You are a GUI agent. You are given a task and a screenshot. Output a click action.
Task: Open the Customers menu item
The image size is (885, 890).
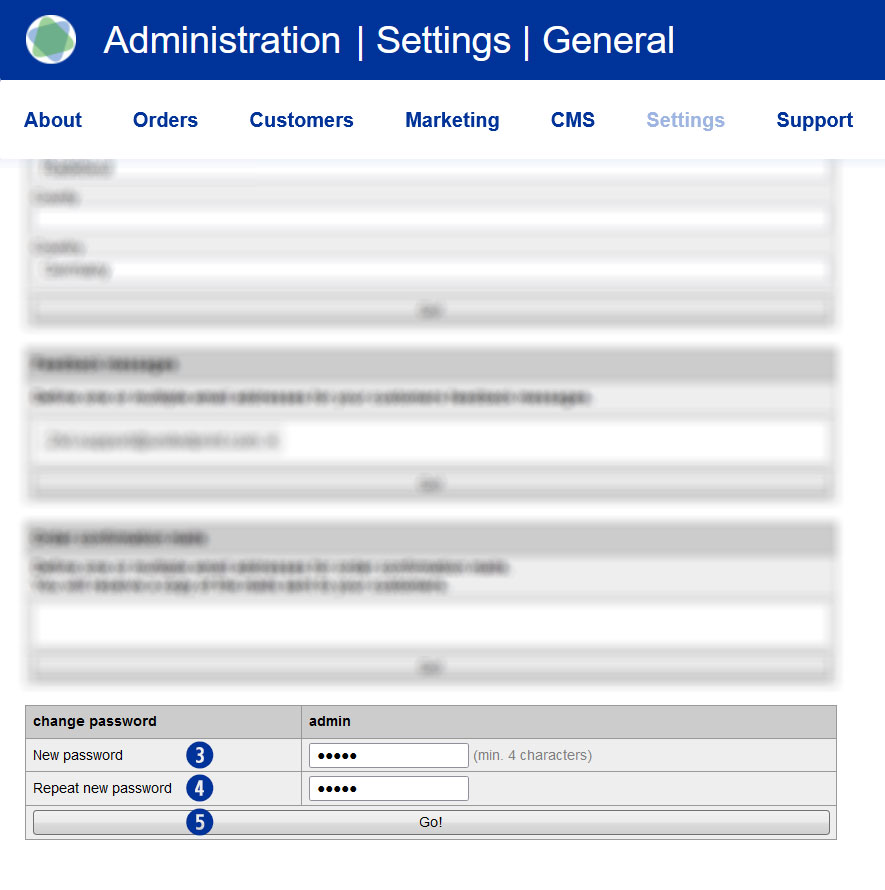[301, 120]
